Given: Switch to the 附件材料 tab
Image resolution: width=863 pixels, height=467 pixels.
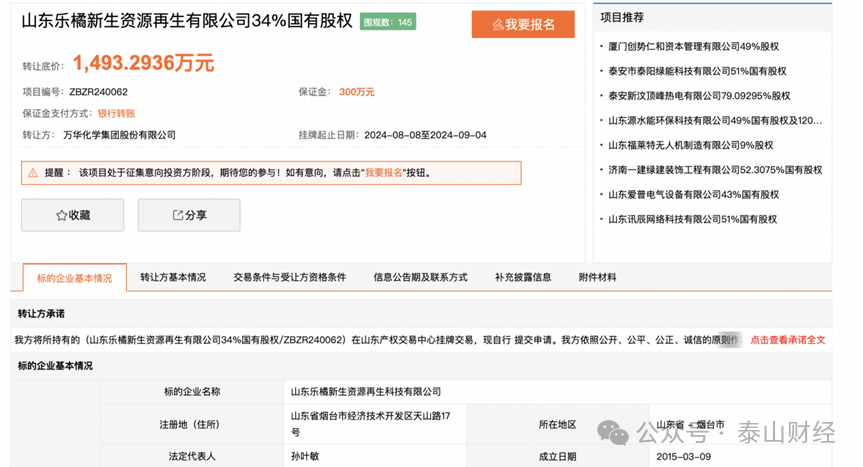Looking at the screenshot, I should coord(597,277).
